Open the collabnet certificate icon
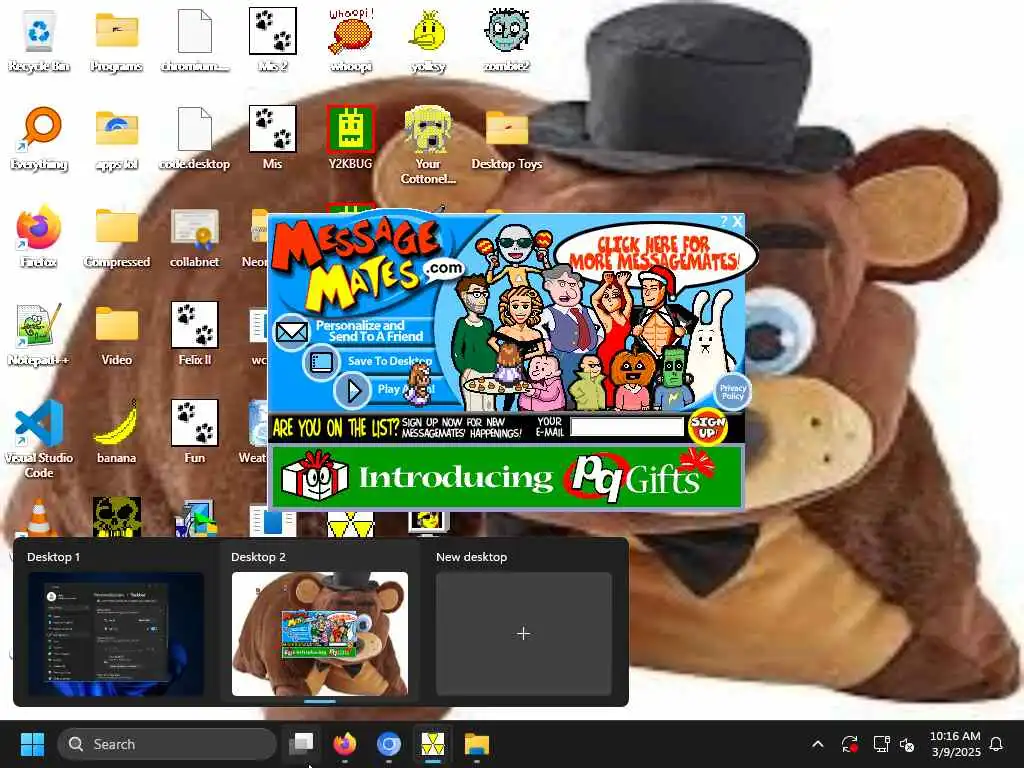 (x=195, y=236)
